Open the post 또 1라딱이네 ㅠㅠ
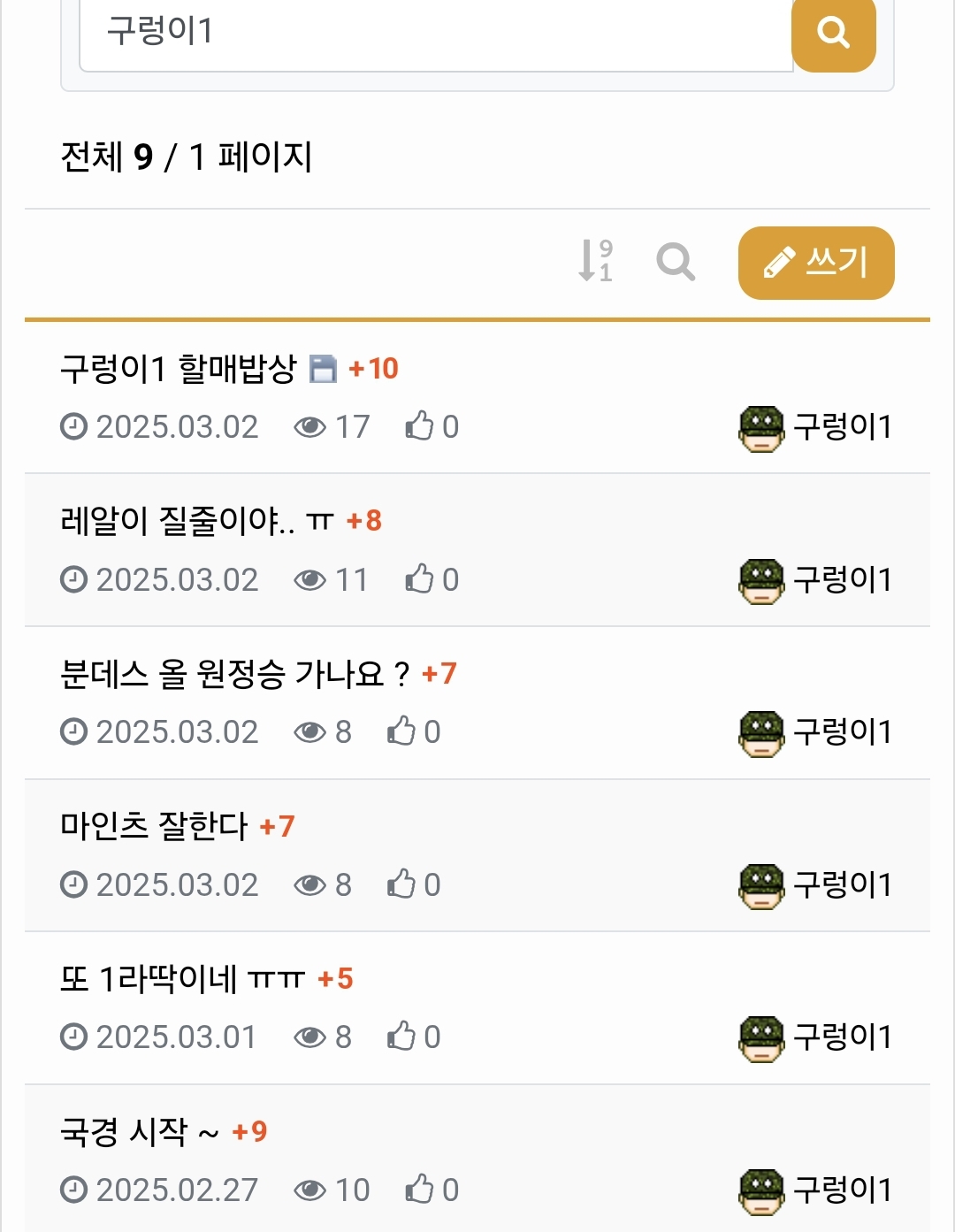Screen dimensions: 955x1232 pos(182,979)
